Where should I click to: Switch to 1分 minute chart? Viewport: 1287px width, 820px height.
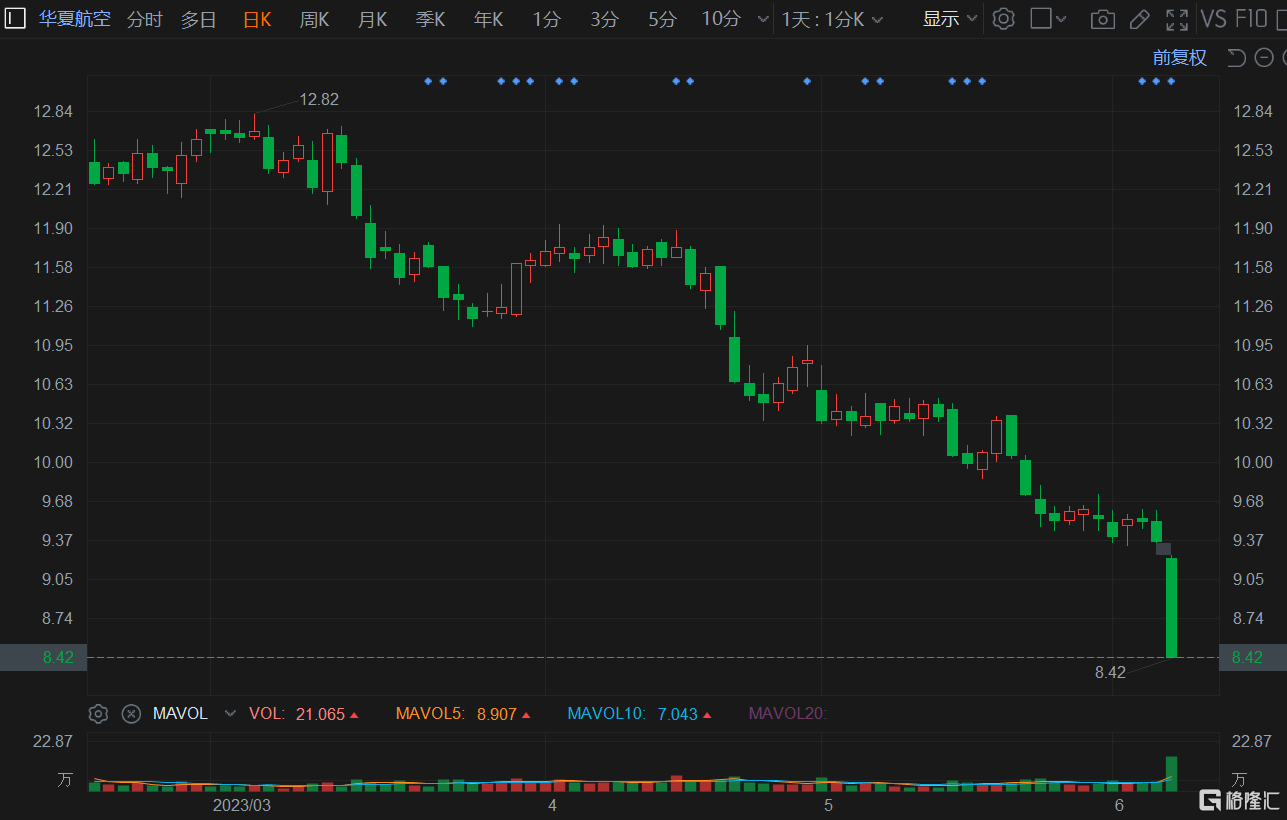click(x=547, y=19)
